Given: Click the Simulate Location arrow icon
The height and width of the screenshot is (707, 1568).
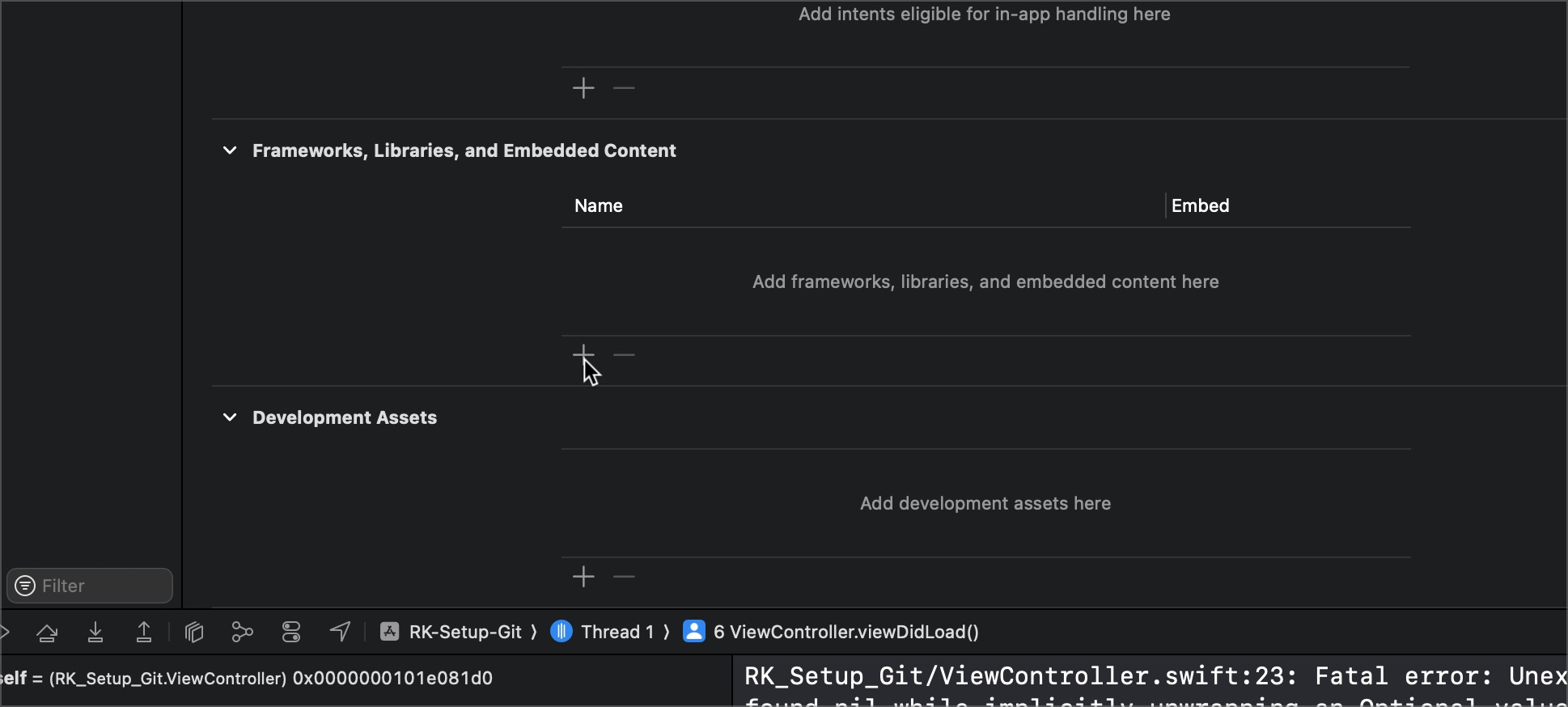Looking at the screenshot, I should (341, 632).
